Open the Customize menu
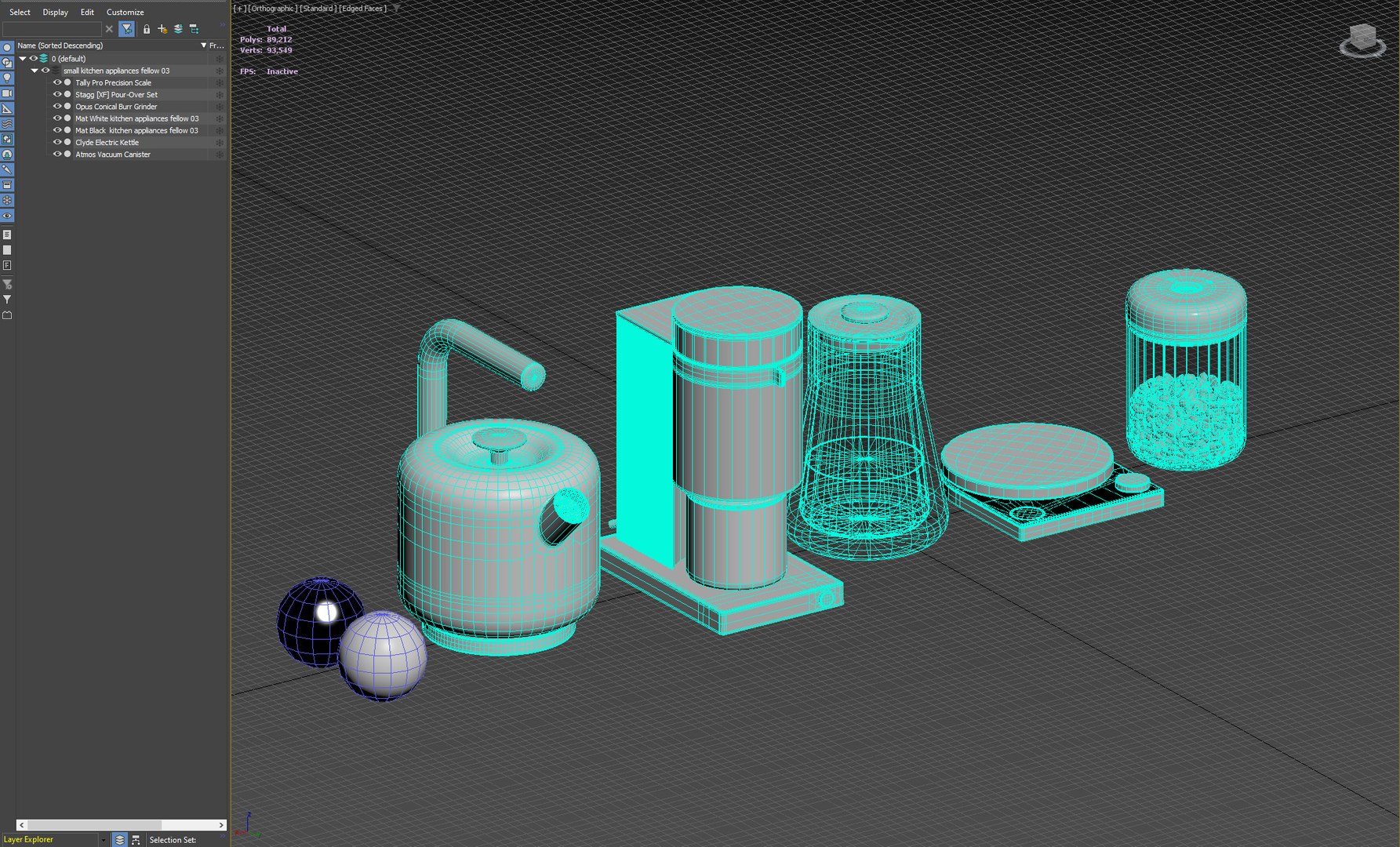Image resolution: width=1400 pixels, height=847 pixels. (125, 12)
